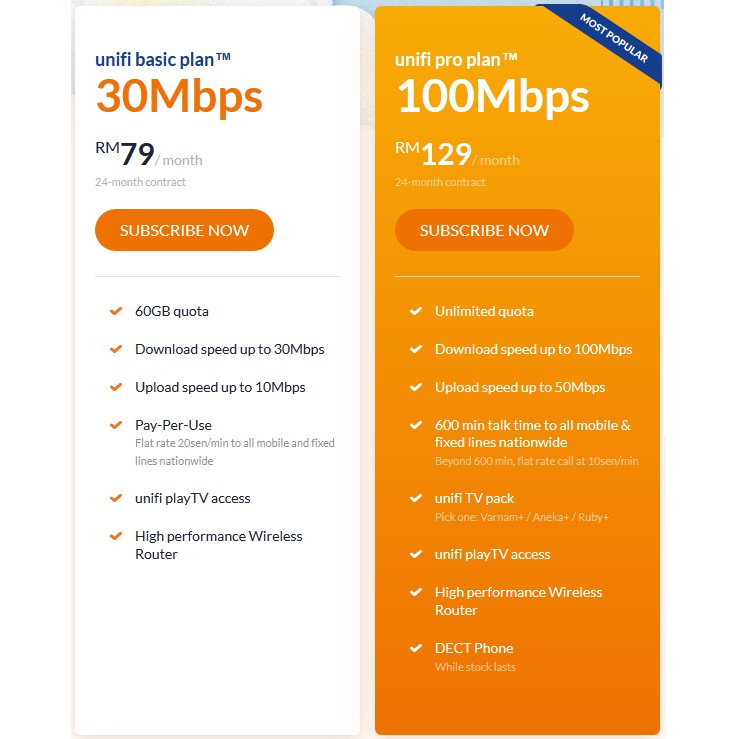Screen dimensions: 739x739
Task: Click the checkmark beside unifi TV pack
Action: coord(416,498)
